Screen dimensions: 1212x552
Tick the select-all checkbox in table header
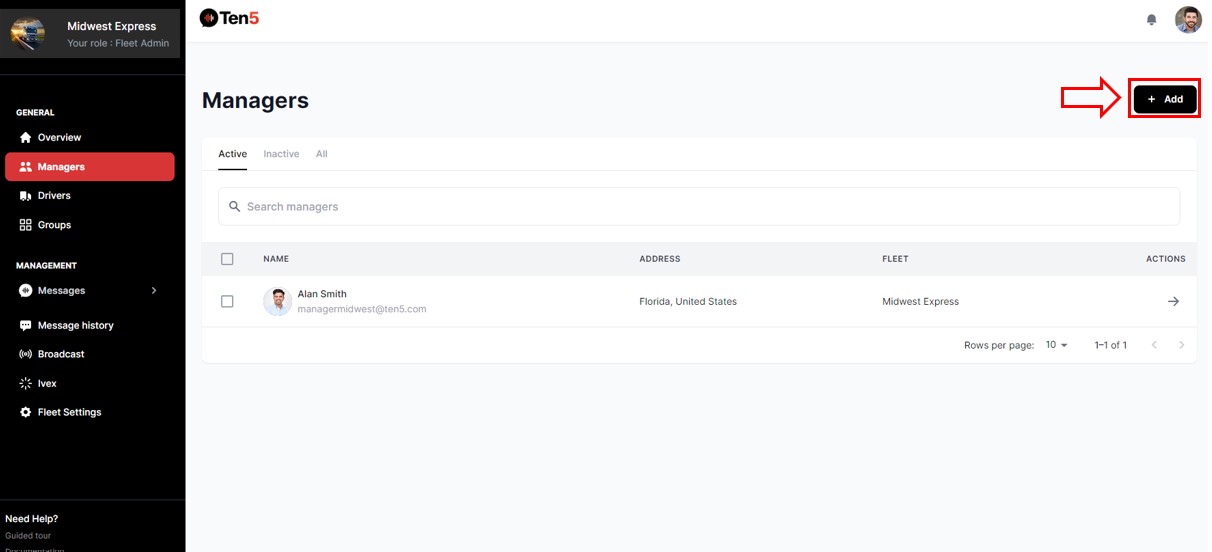pyautogui.click(x=227, y=259)
